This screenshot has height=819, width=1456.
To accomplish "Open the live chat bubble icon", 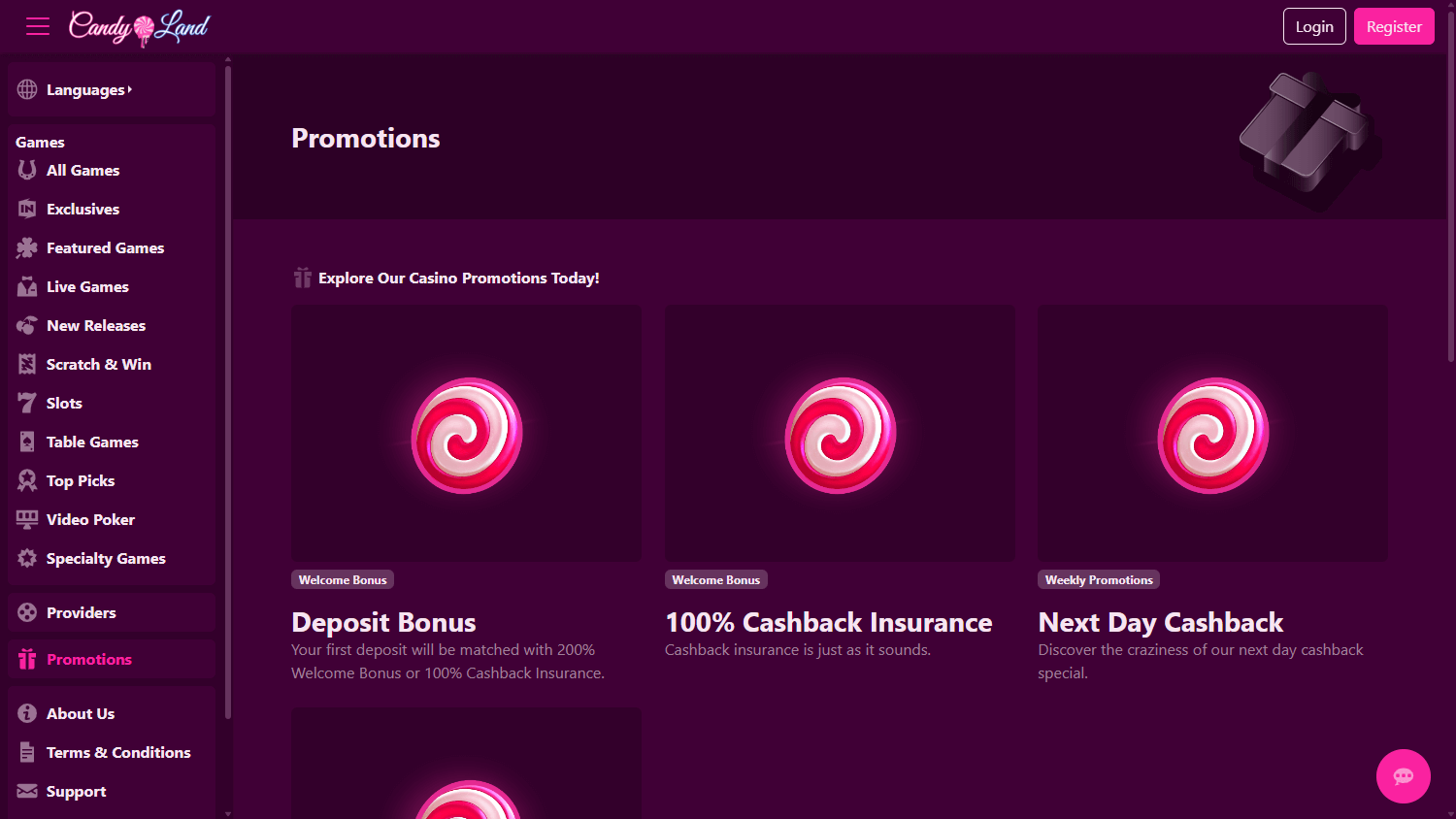I will [x=1403, y=775].
